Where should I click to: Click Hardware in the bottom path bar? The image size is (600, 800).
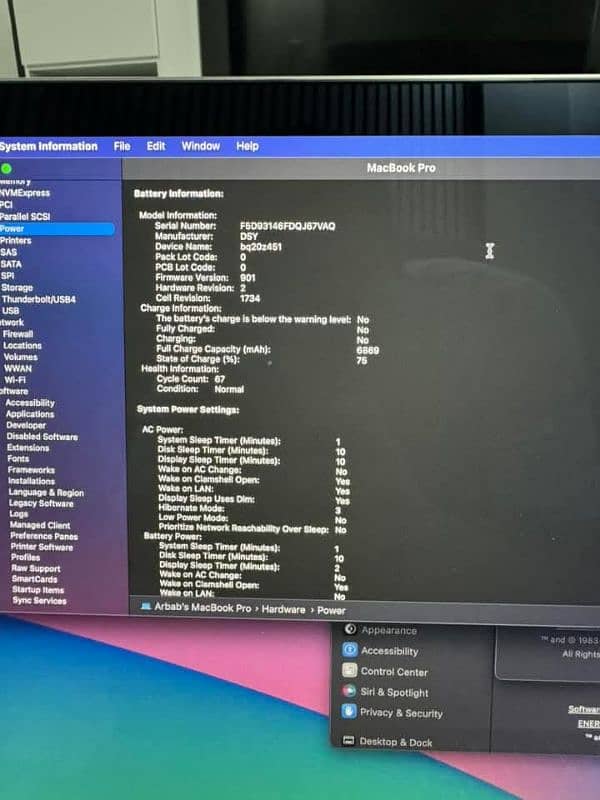[x=284, y=609]
